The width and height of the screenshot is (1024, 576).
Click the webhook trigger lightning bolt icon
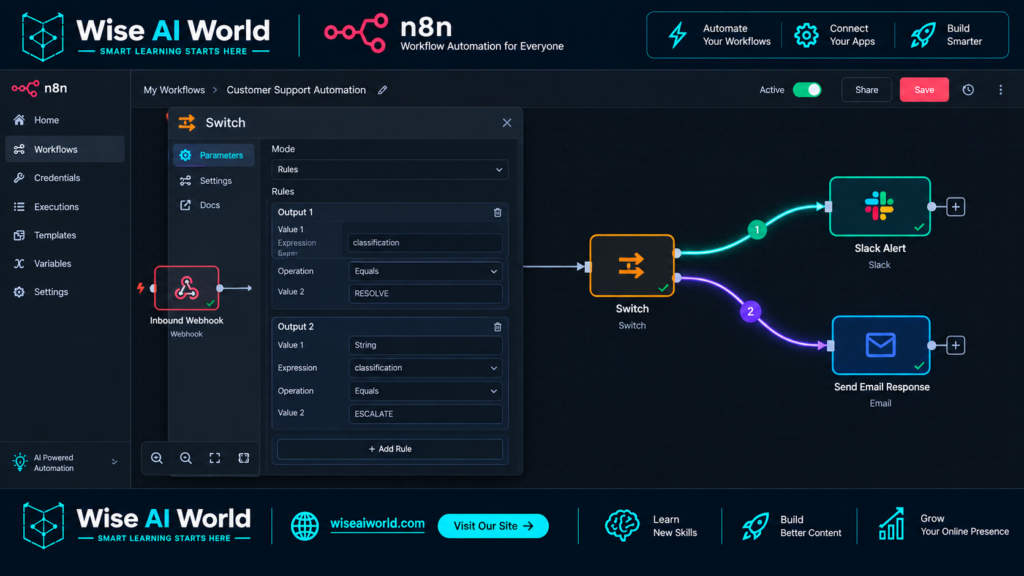coord(140,287)
